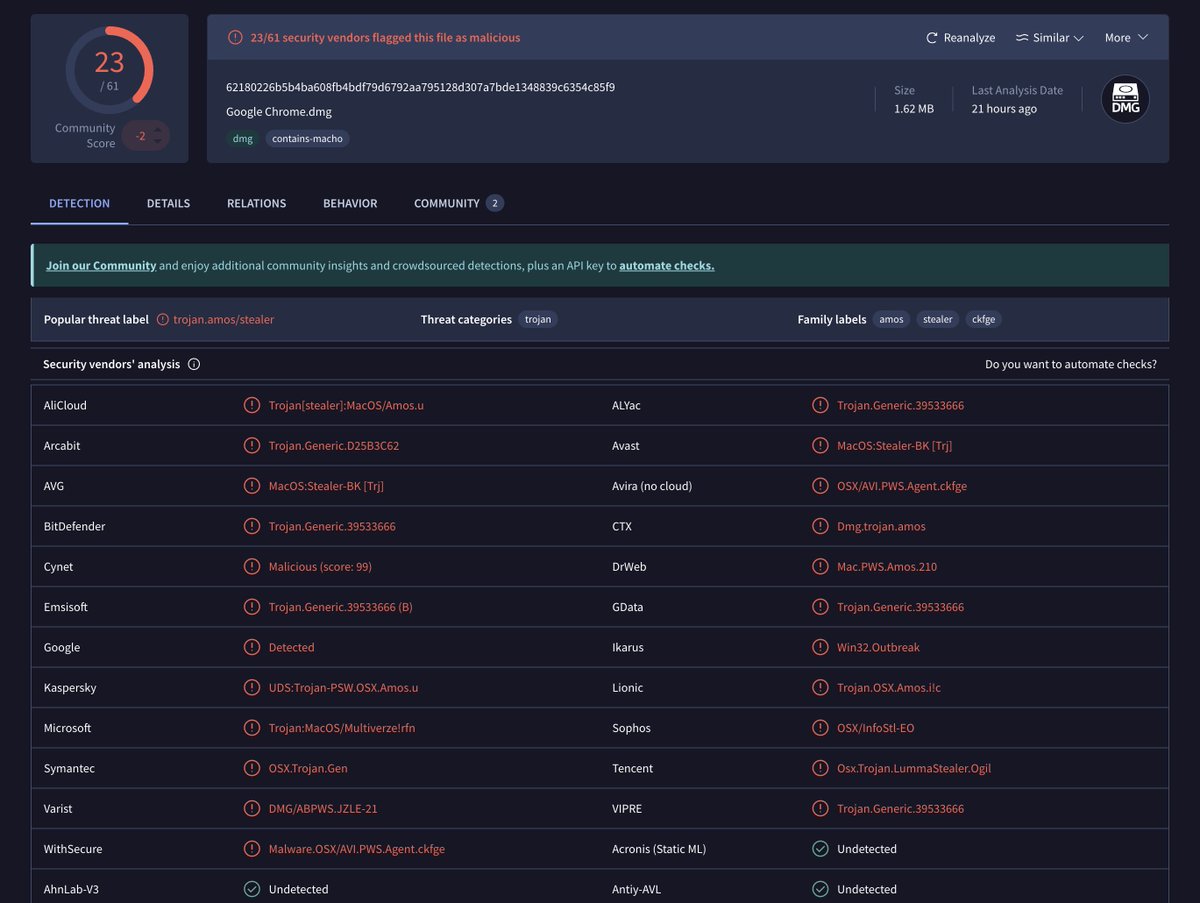This screenshot has height=903, width=1200.
Task: Click the warning icon next to trojan.amos/stealer
Action: (162, 320)
